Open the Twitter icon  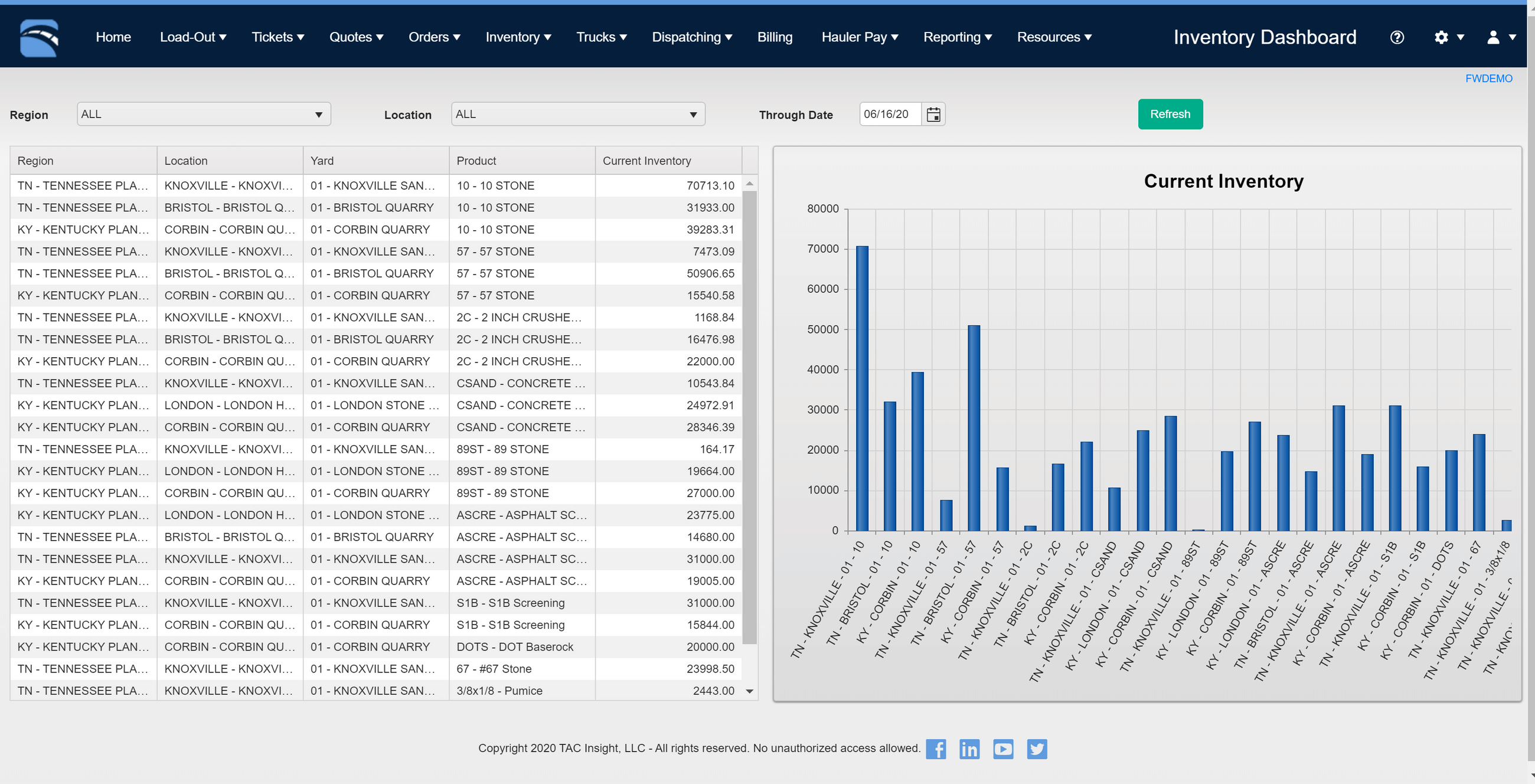(1037, 749)
